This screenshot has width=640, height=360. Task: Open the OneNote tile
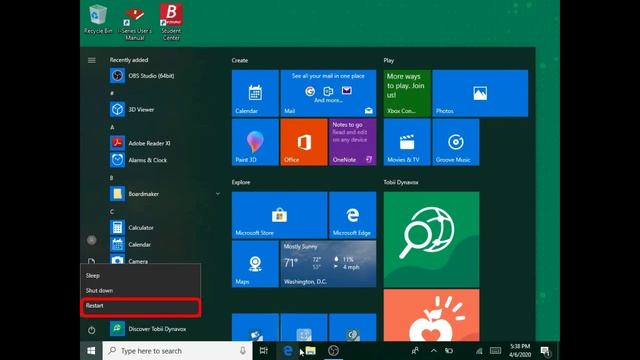353,142
